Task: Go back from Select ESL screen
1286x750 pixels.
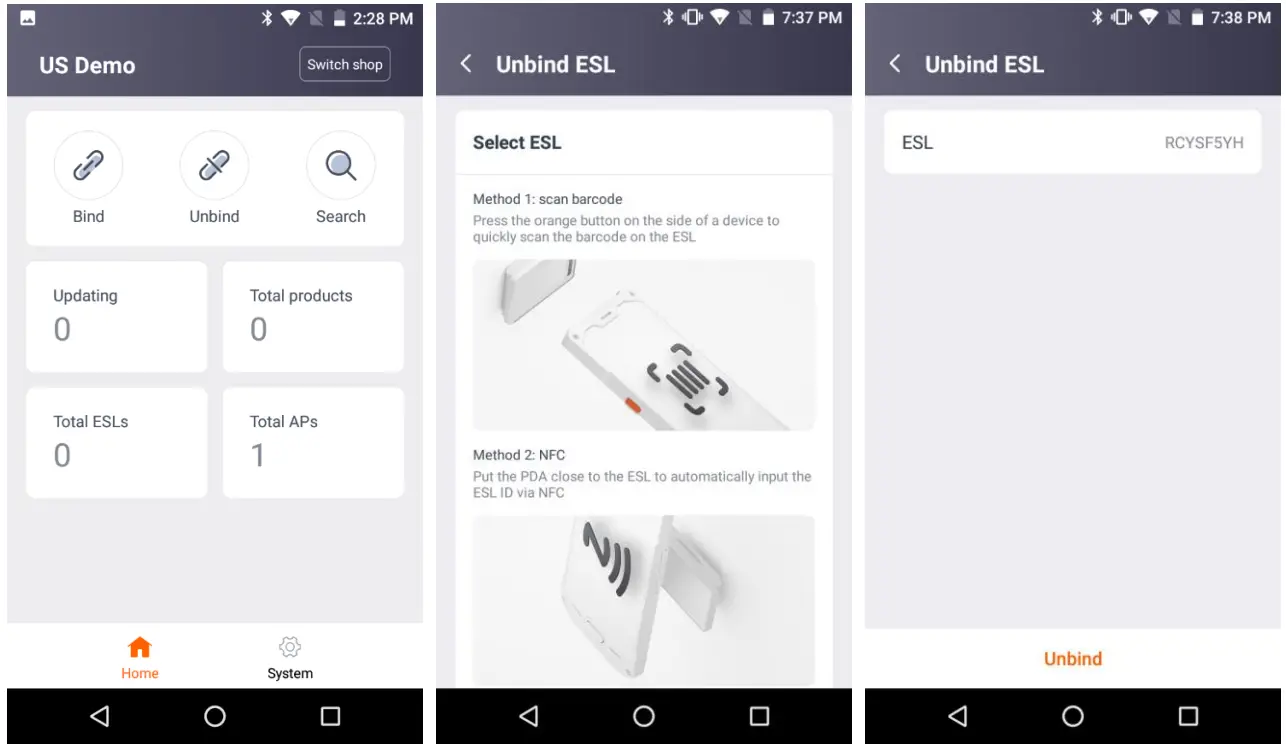Action: tap(466, 64)
